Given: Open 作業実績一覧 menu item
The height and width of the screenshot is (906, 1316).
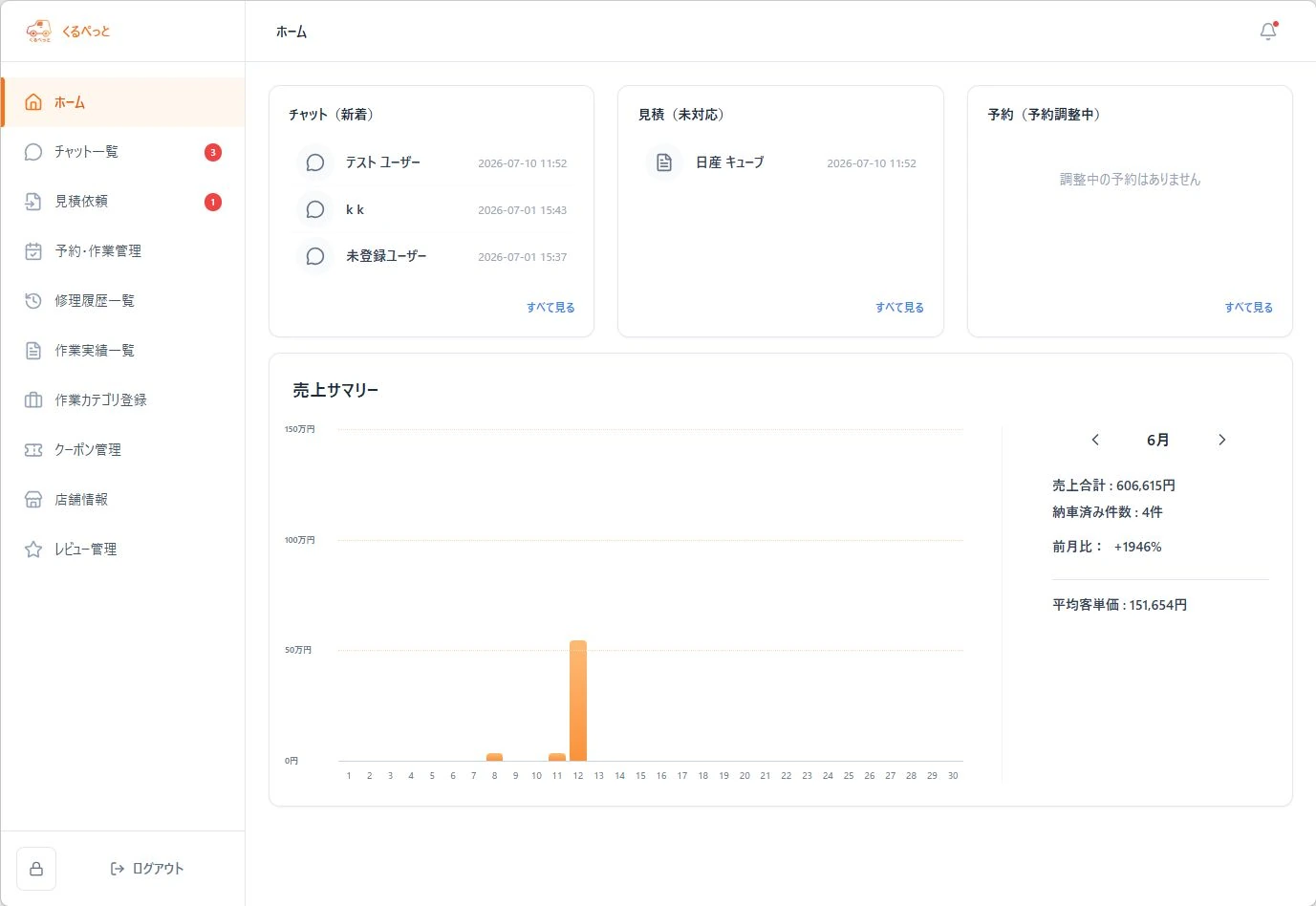Looking at the screenshot, I should pos(123,351).
